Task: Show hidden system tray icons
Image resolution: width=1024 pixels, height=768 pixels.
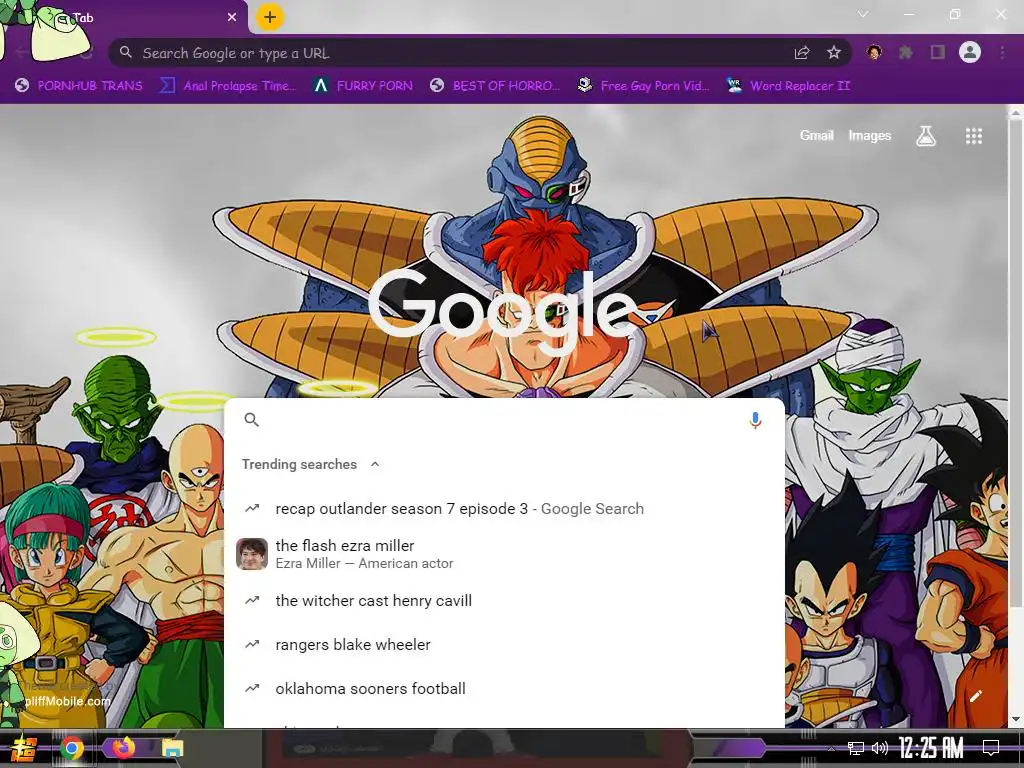Action: [x=831, y=748]
